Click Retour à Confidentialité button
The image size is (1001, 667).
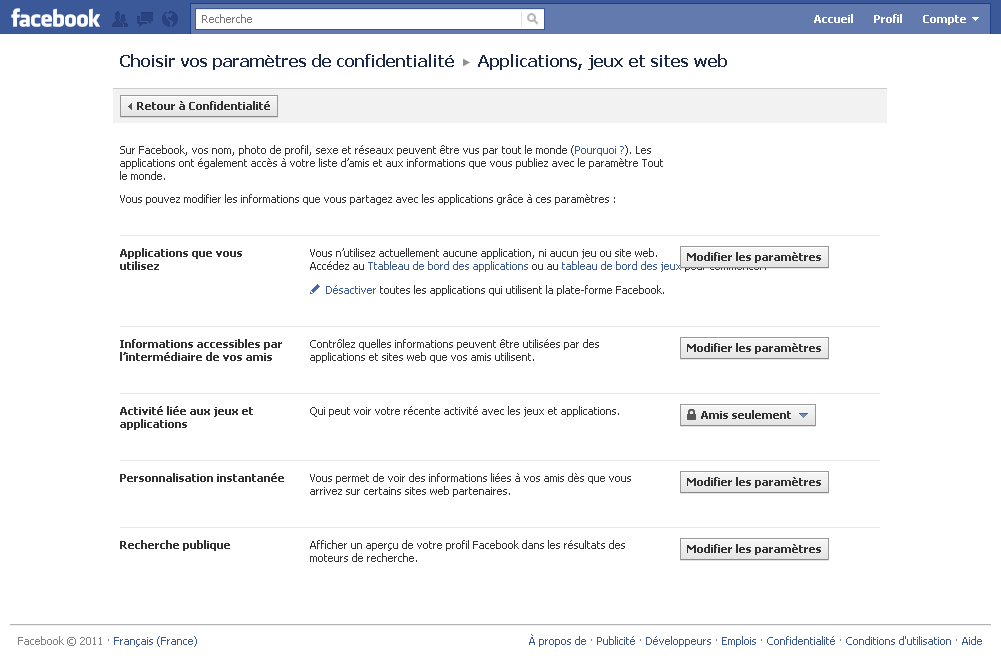tap(199, 106)
